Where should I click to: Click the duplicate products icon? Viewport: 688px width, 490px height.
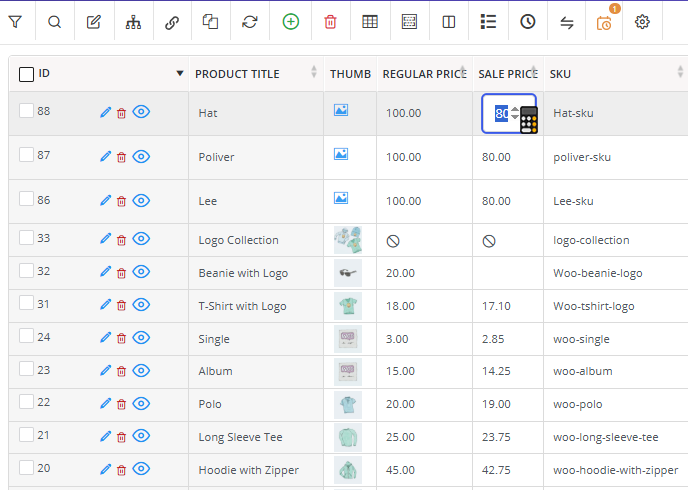point(210,21)
